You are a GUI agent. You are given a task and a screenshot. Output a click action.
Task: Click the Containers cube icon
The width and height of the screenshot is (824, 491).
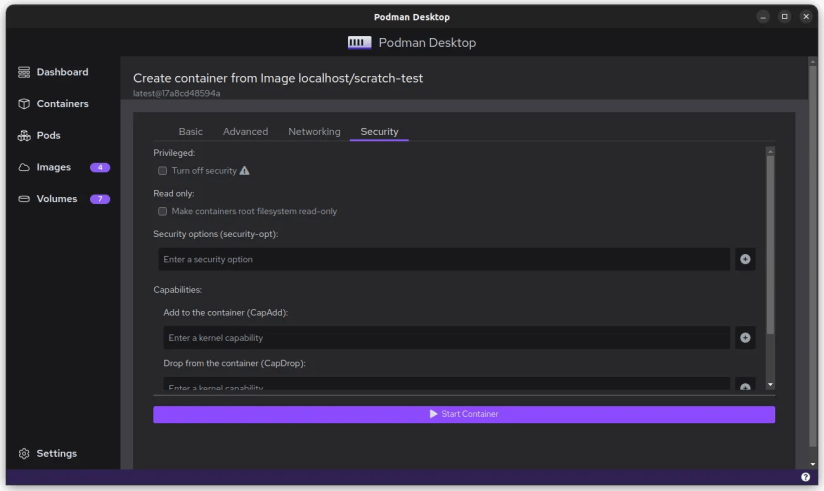pos(24,104)
